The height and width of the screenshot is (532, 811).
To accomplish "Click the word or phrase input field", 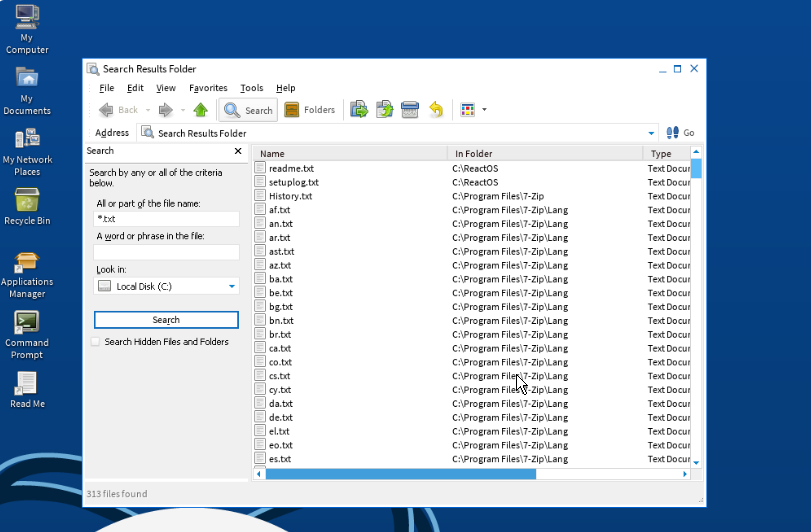I will (x=166, y=252).
